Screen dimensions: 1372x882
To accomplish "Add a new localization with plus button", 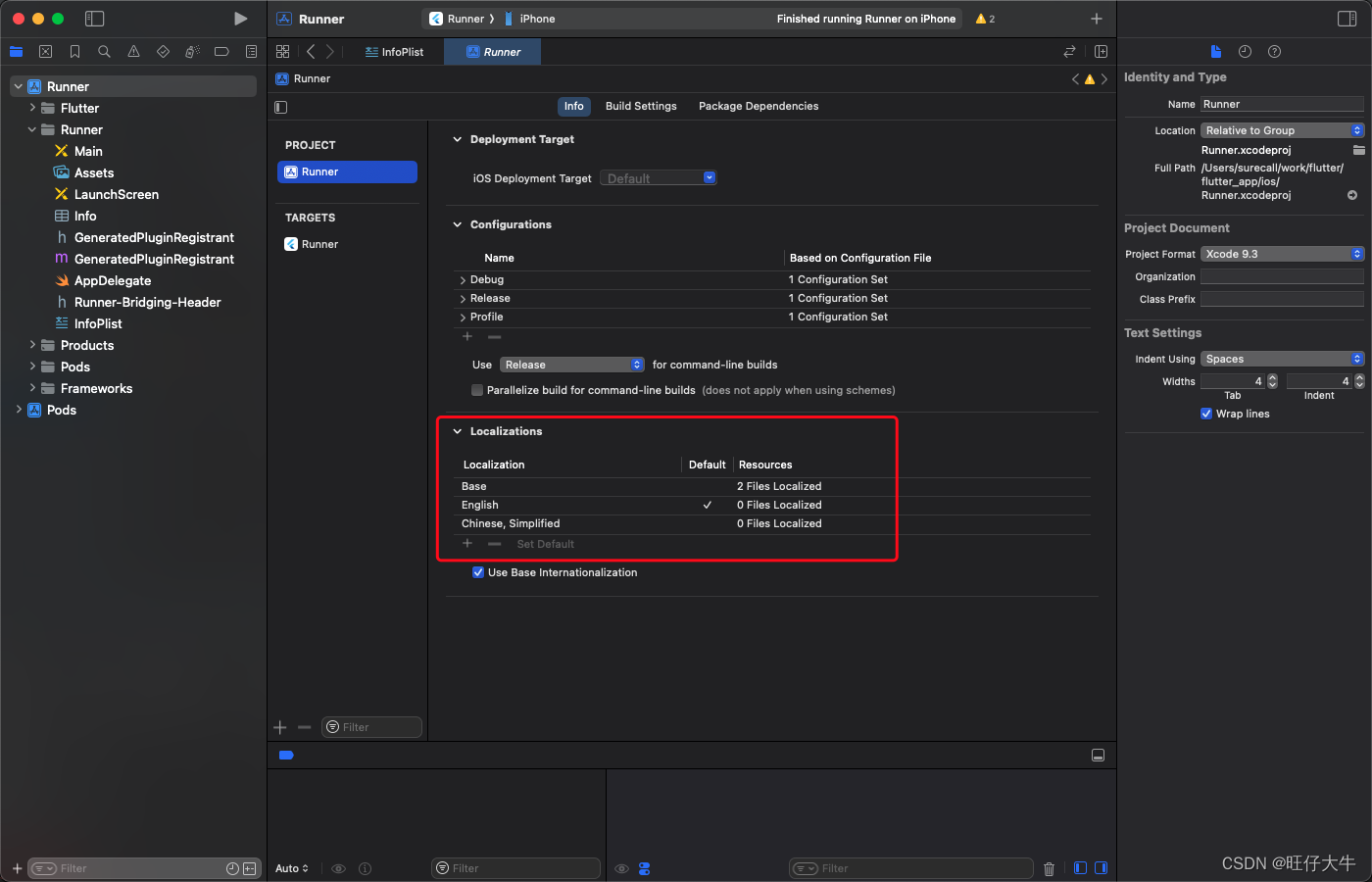I will (x=467, y=543).
